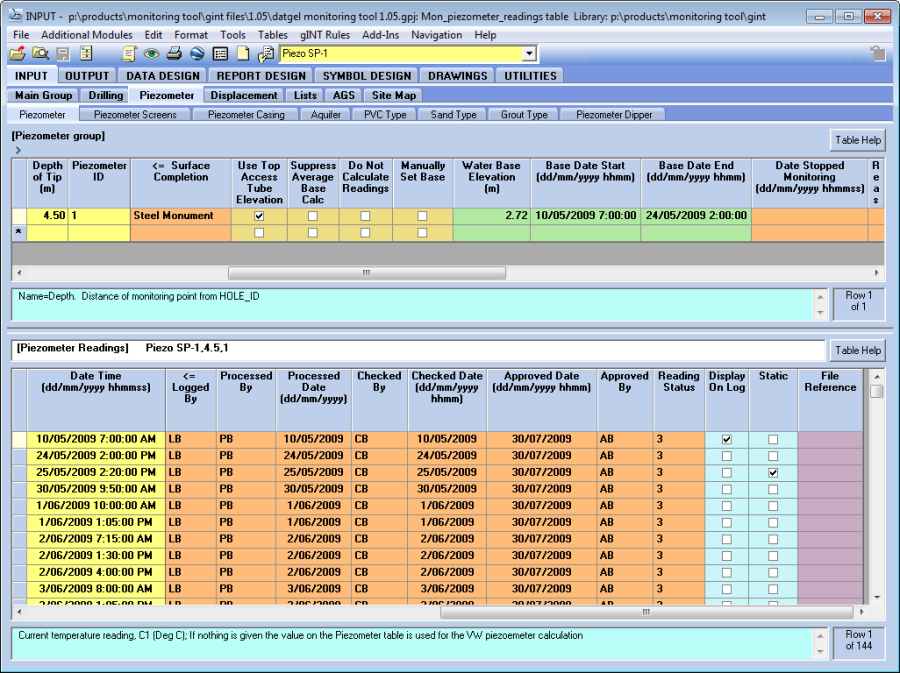Click the Water Base Elevation cell 2.72
This screenshot has width=900, height=673.
[x=491, y=216]
